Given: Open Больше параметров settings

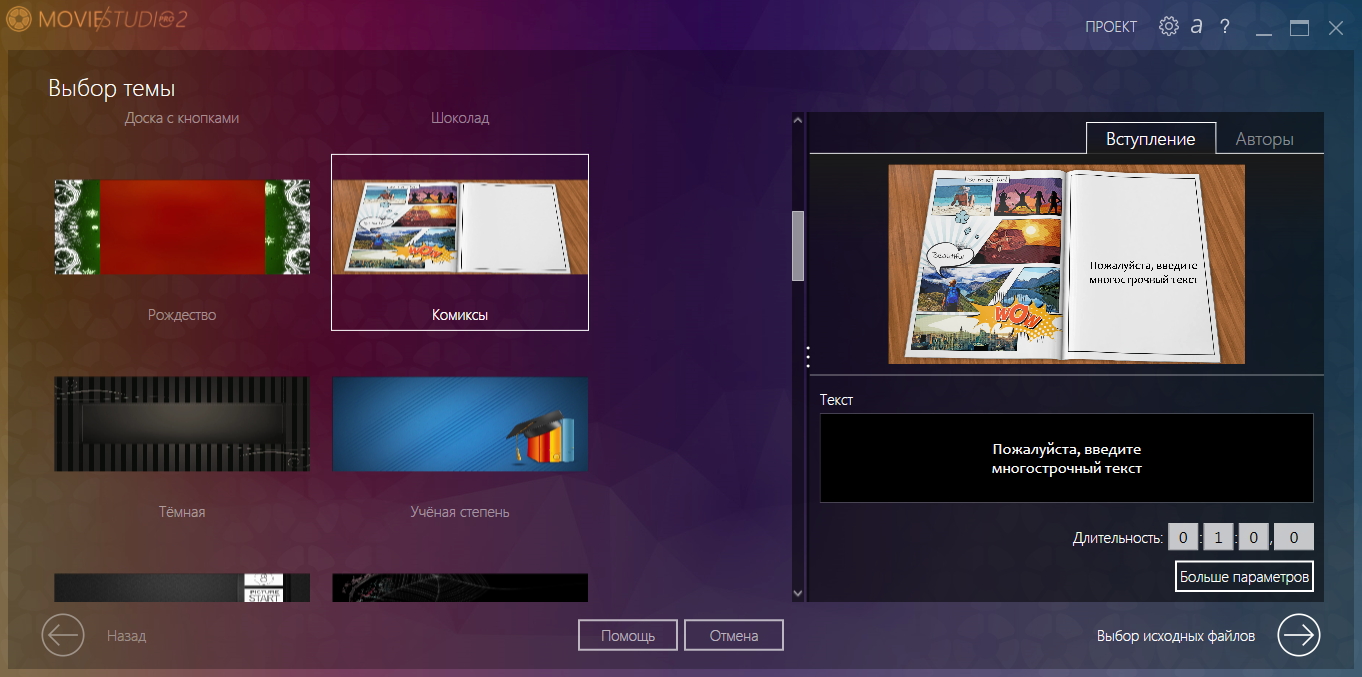Looking at the screenshot, I should point(1244,577).
